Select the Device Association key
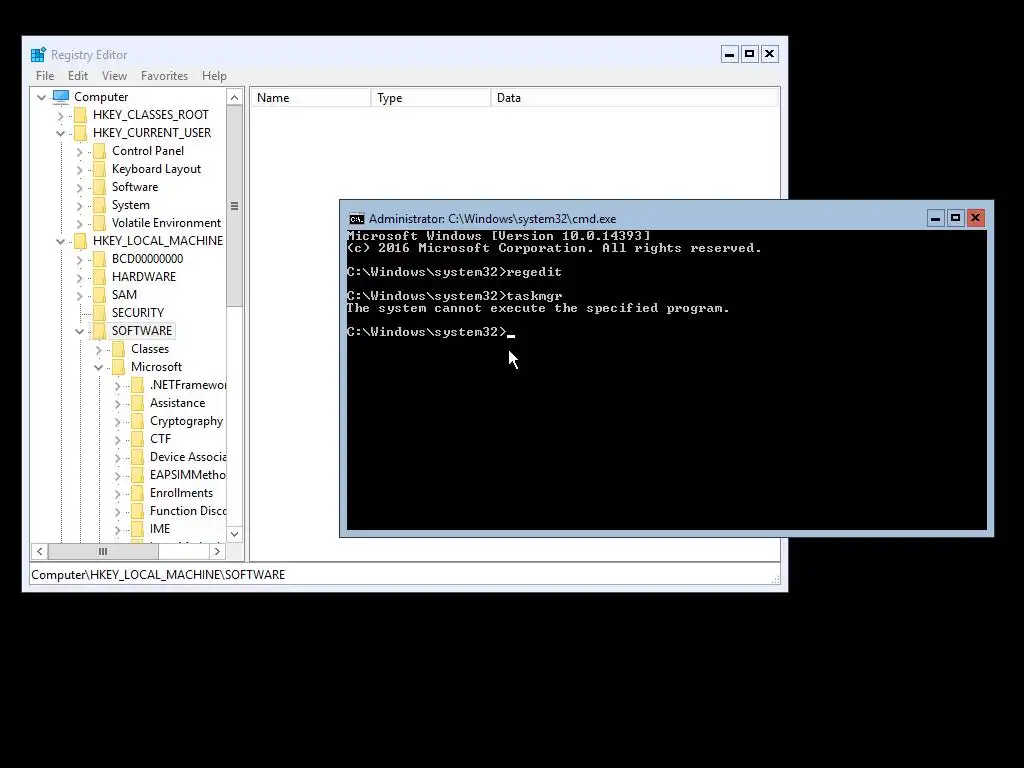Viewport: 1024px width, 768px height. 188,457
